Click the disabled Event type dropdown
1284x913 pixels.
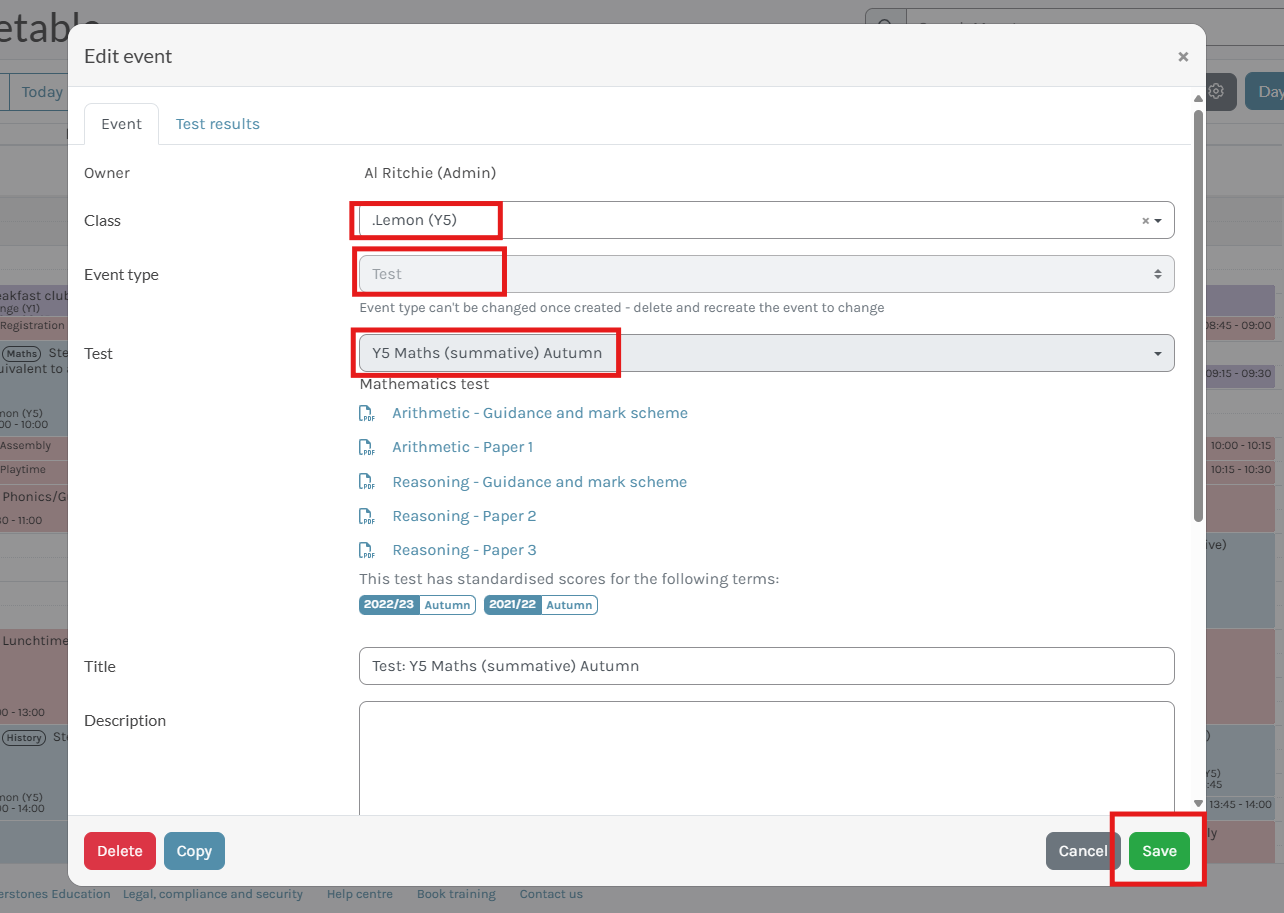pyautogui.click(x=765, y=274)
